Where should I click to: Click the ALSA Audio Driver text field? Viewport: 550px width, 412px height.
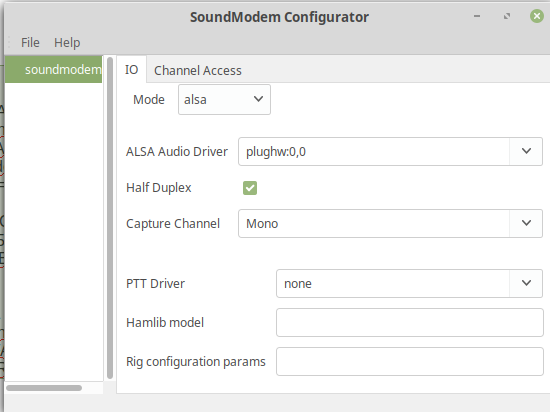(374, 151)
